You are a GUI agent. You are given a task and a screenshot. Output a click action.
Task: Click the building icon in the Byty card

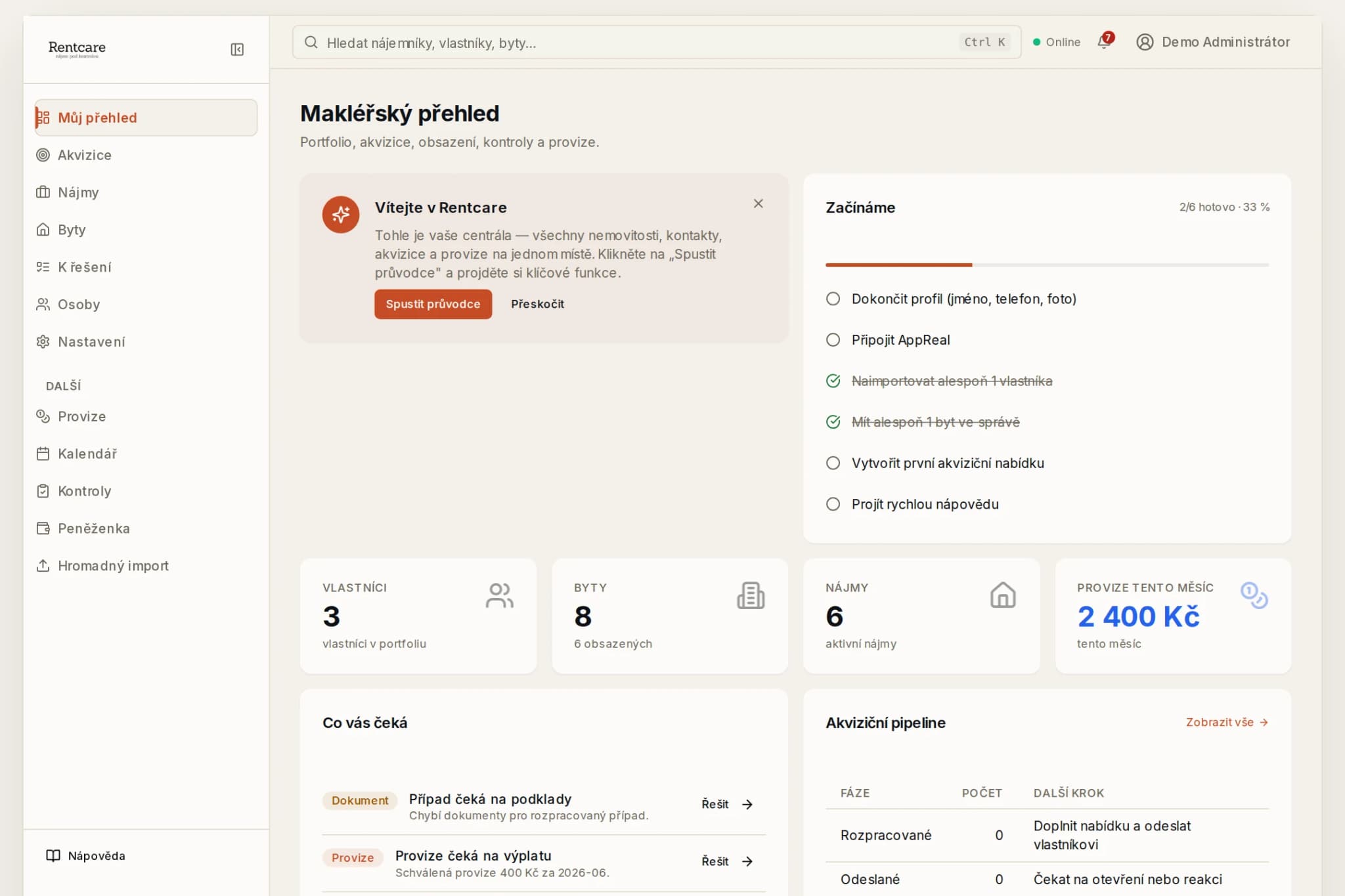tap(751, 595)
